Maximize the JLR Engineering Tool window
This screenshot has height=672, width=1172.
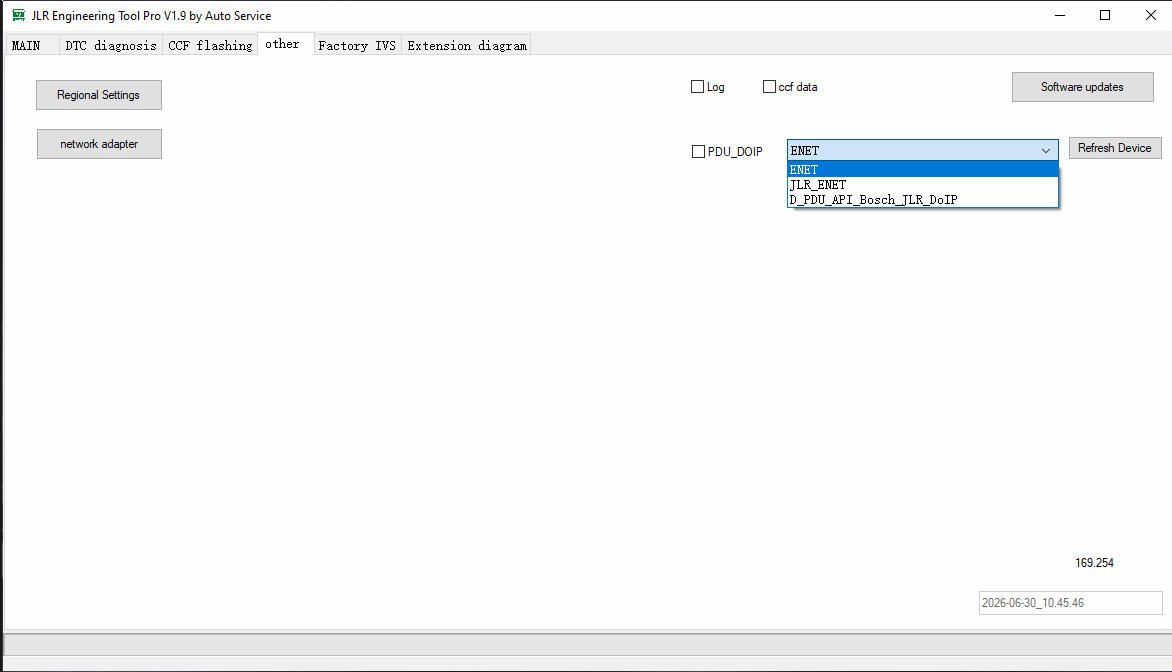[1105, 15]
